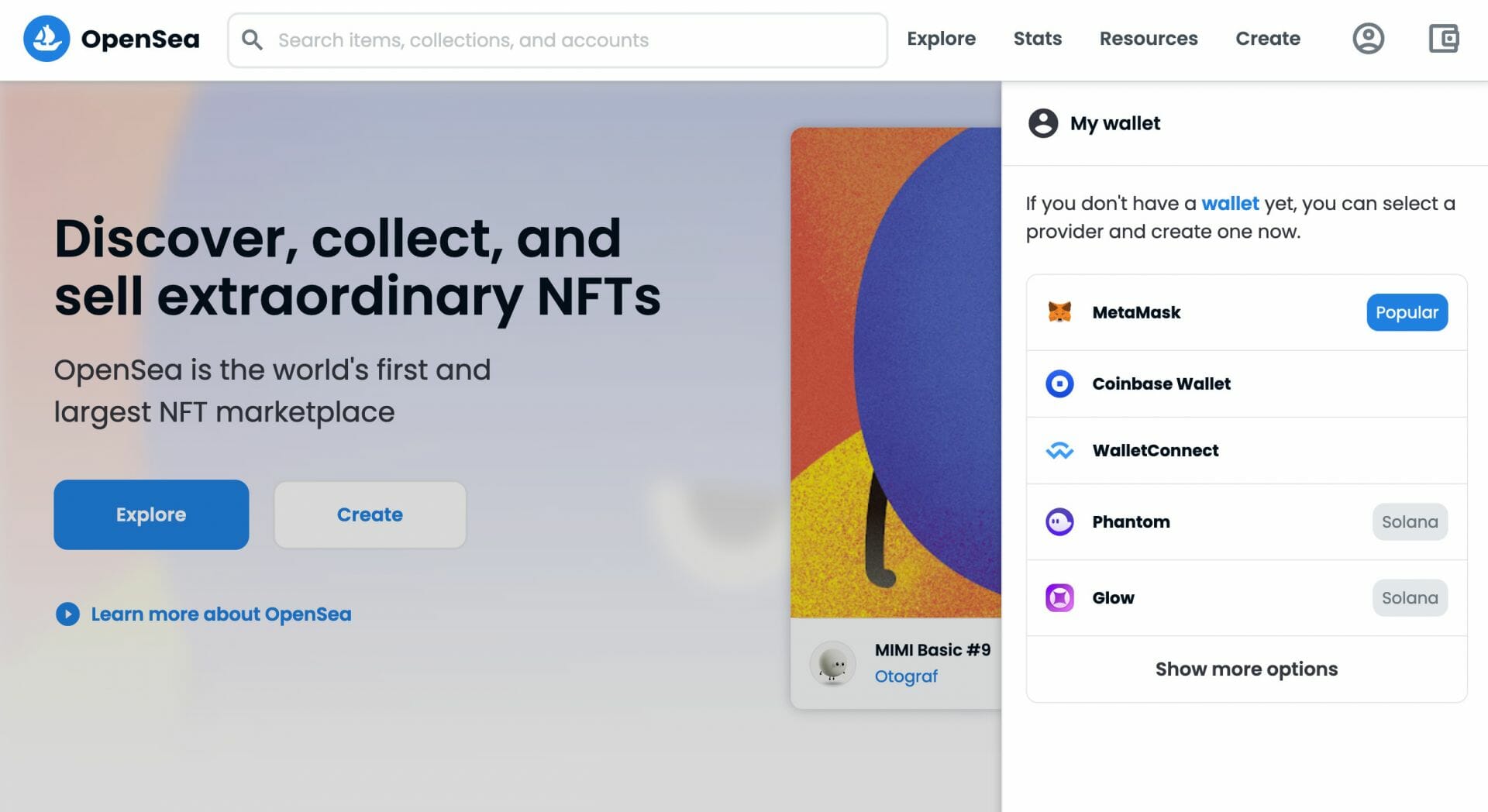The height and width of the screenshot is (812, 1488).
Task: Click the Discover, collect, and sell headline
Action: (357, 267)
